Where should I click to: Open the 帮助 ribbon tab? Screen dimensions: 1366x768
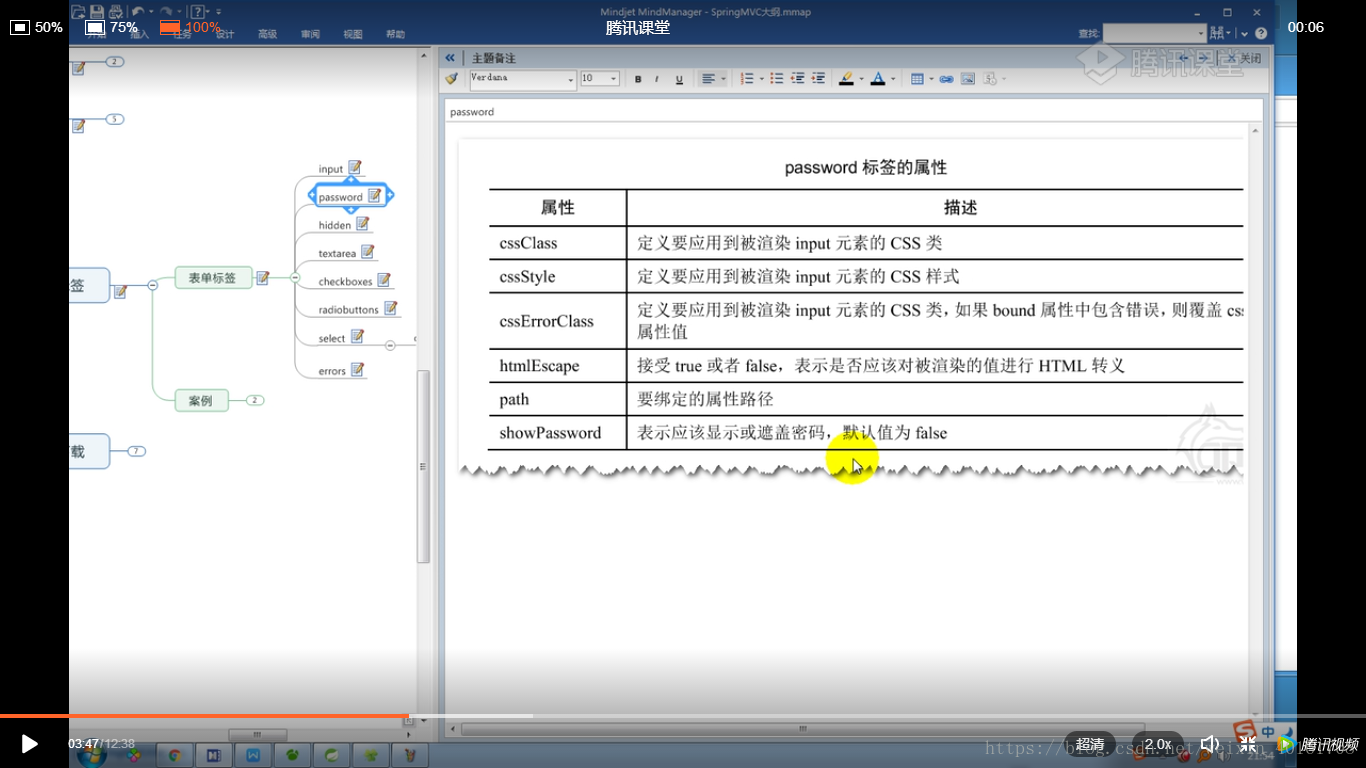click(395, 34)
